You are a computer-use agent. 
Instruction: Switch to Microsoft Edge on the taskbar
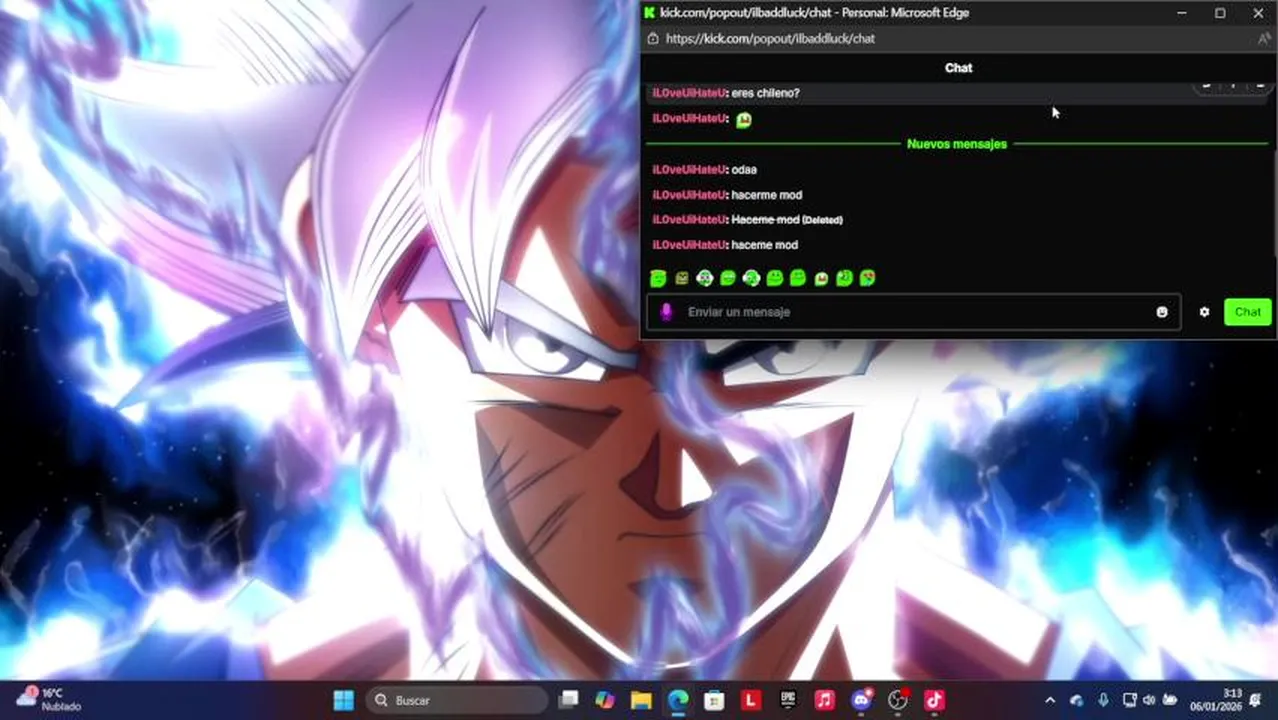pyautogui.click(x=678, y=700)
